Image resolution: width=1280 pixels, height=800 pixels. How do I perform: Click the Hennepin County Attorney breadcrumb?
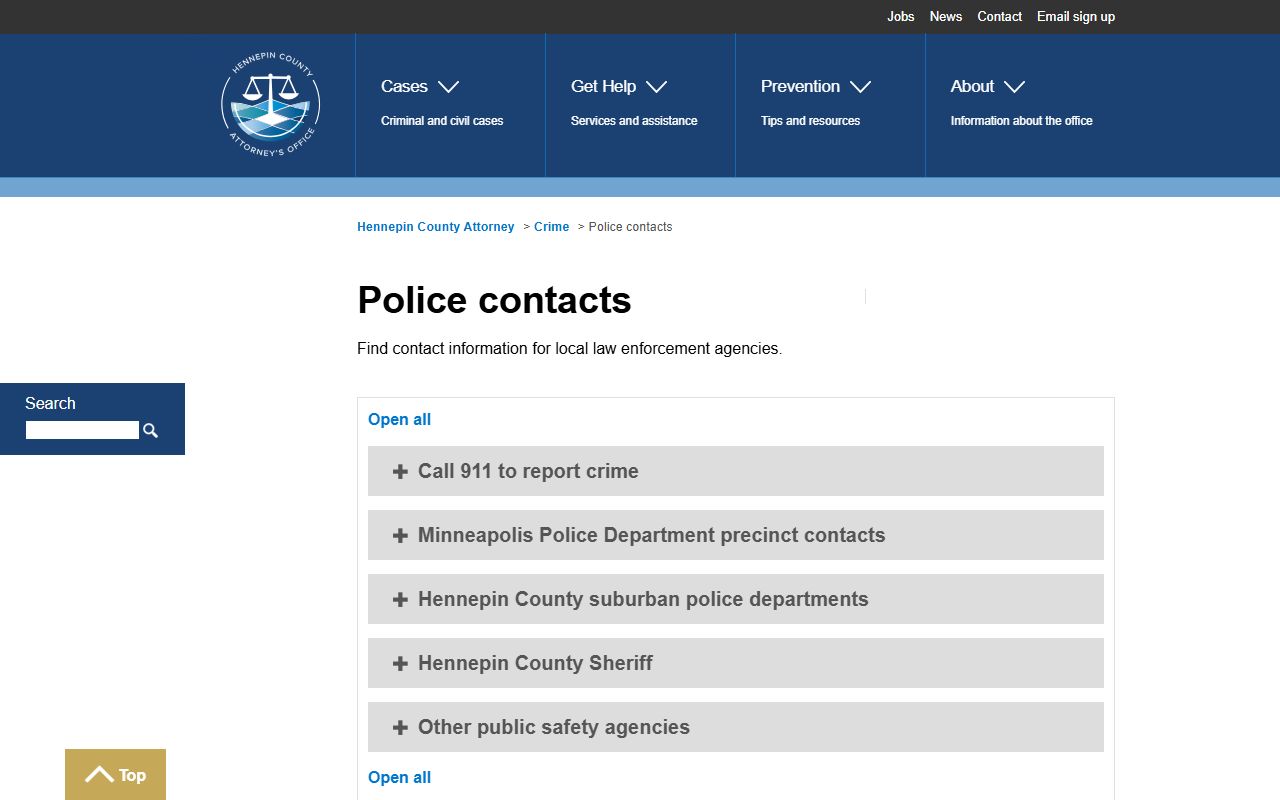pos(436,227)
